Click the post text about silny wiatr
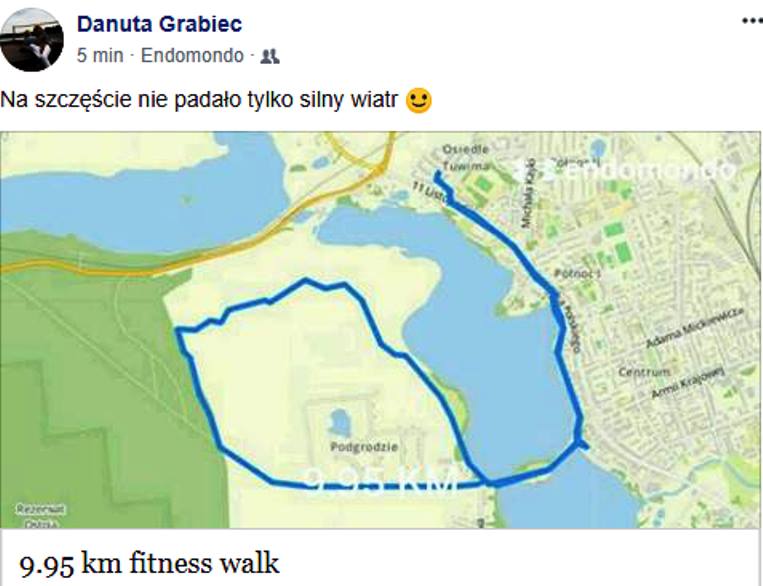This screenshot has width=763, height=586. (x=199, y=100)
